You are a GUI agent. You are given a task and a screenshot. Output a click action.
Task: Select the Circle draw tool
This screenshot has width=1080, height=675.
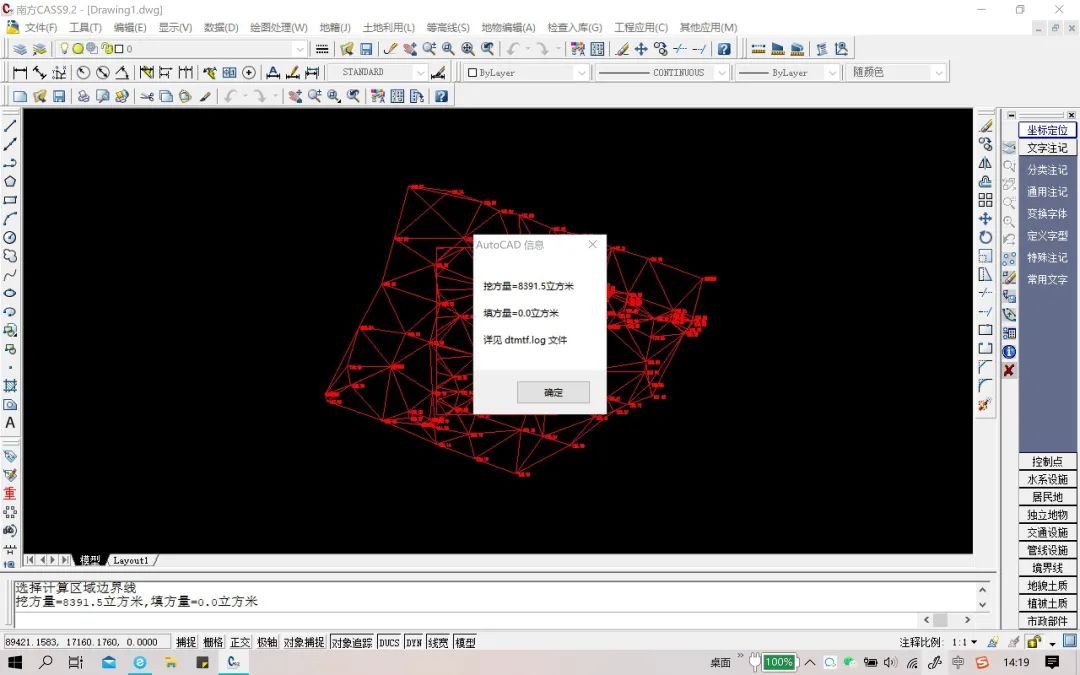click(x=10, y=237)
